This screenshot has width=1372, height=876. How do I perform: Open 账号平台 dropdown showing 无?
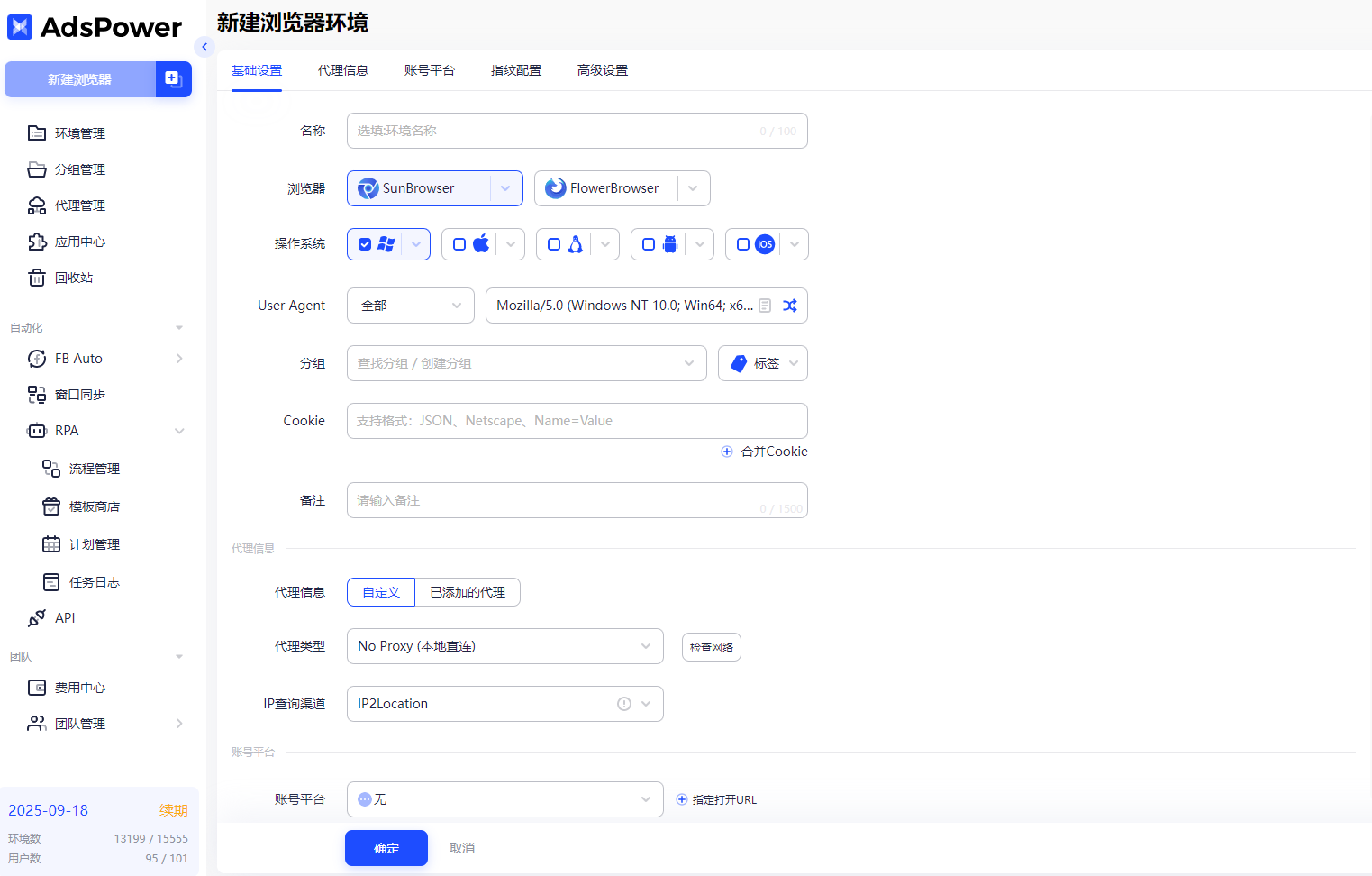click(x=505, y=799)
